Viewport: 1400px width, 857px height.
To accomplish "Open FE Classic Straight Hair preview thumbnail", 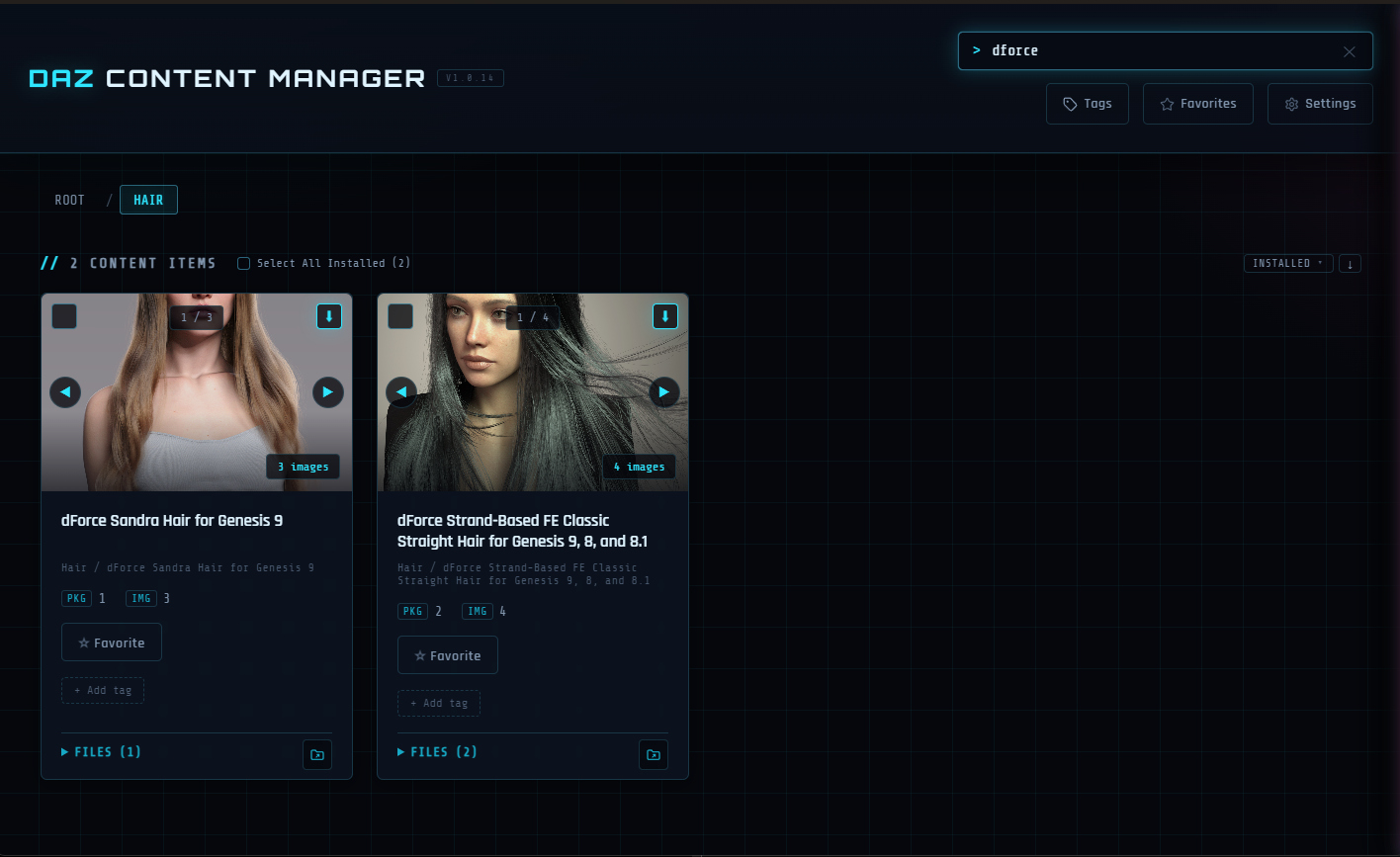I will (x=533, y=392).
